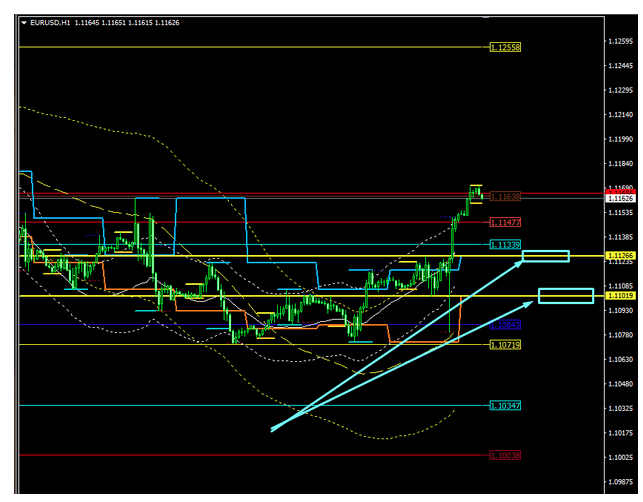Click the current price tag 1.11626
643x502 pixels.
(x=620, y=199)
